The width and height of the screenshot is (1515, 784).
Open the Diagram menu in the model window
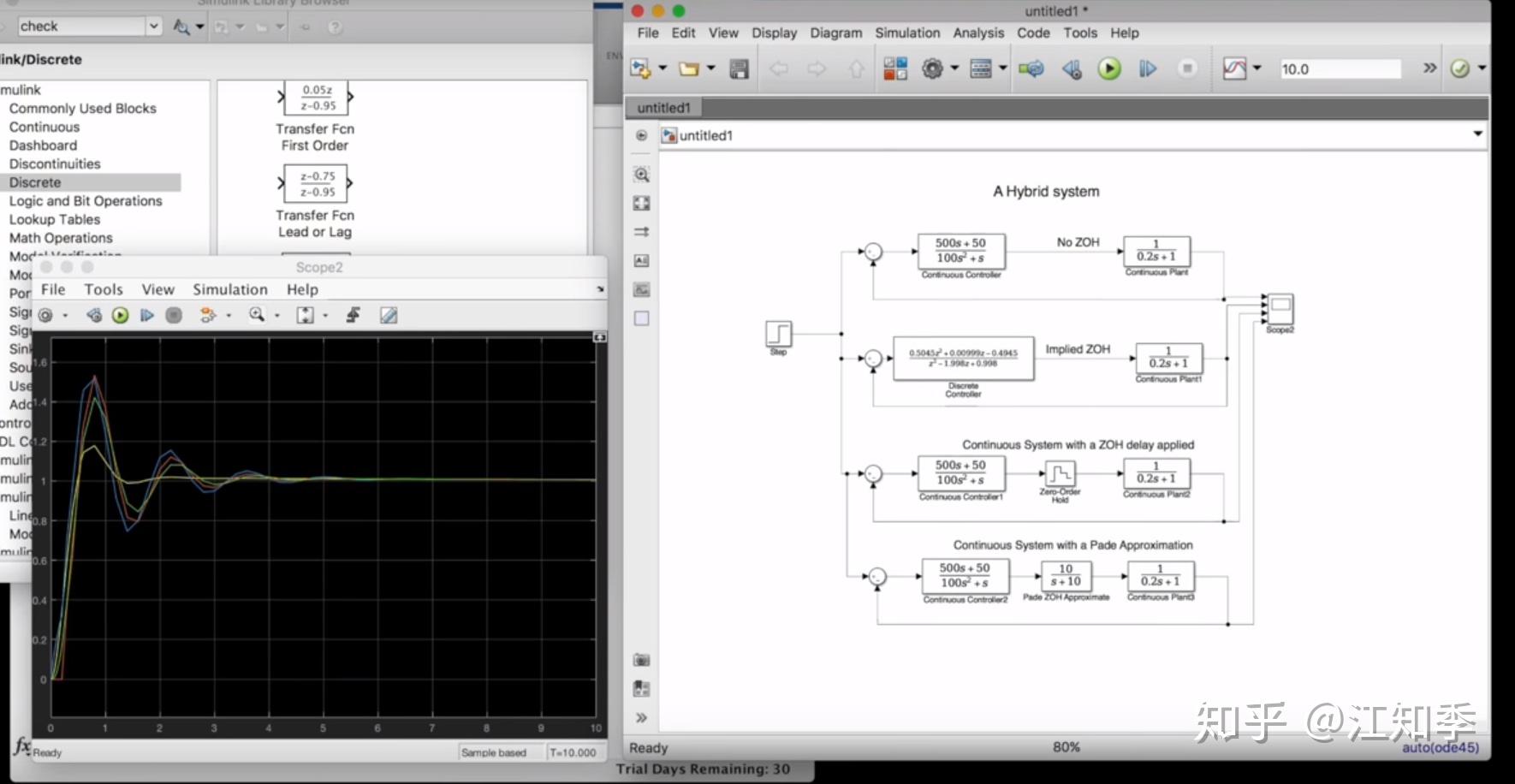tap(835, 33)
